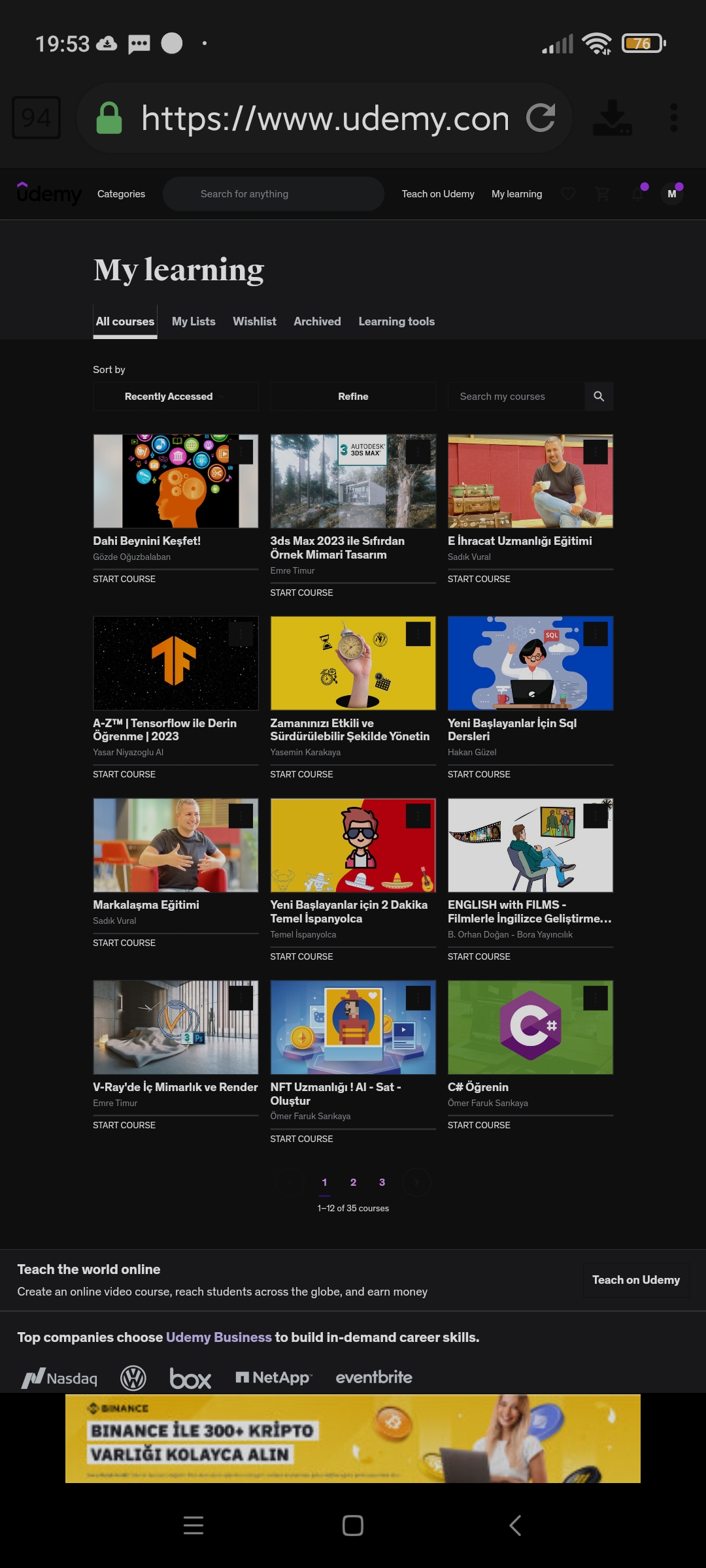Tap the Android home navigation button
Viewport: 706px width, 1568px height.
coord(353,1526)
